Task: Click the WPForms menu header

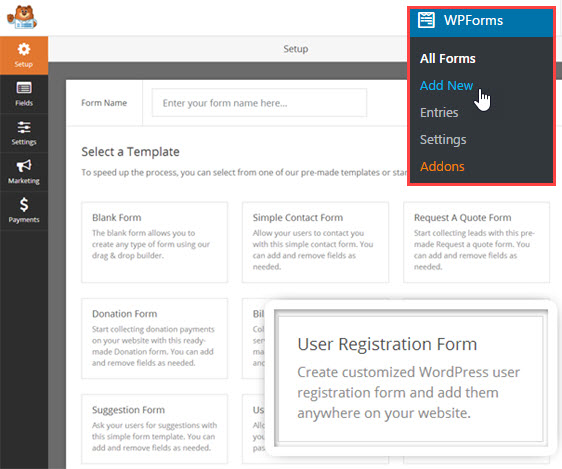Action: 482,22
